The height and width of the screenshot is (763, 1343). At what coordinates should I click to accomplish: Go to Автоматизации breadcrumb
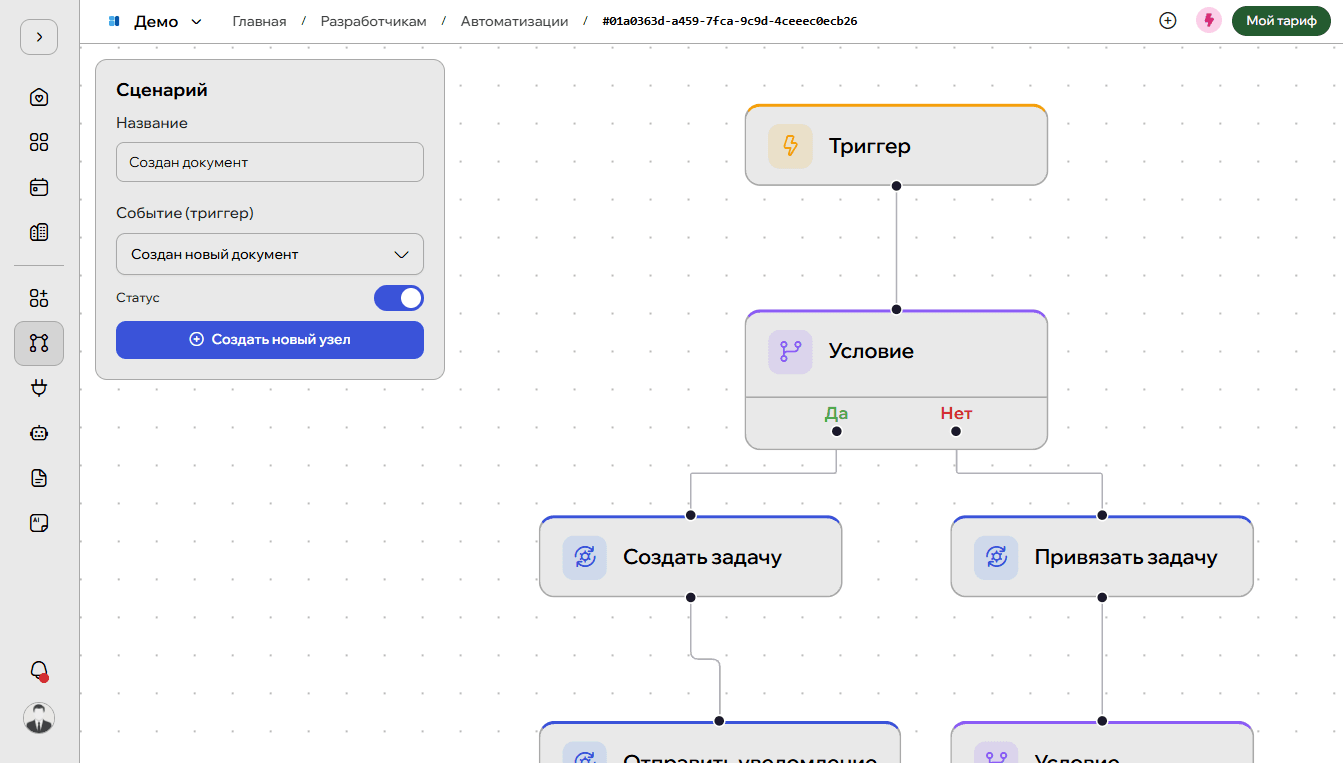[514, 21]
